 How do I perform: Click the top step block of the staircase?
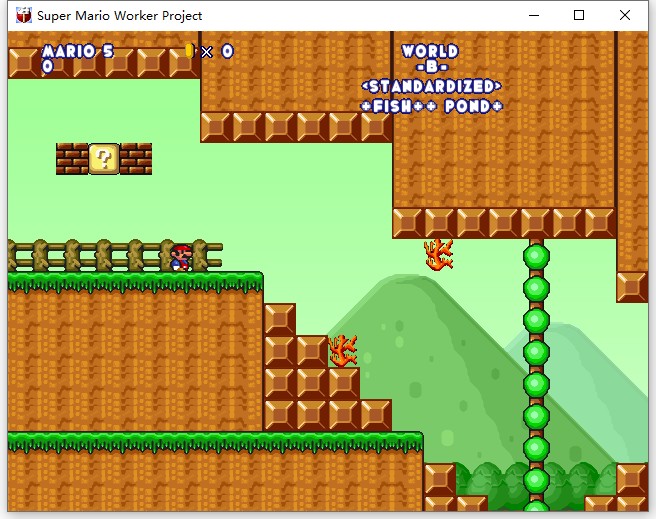[280, 319]
